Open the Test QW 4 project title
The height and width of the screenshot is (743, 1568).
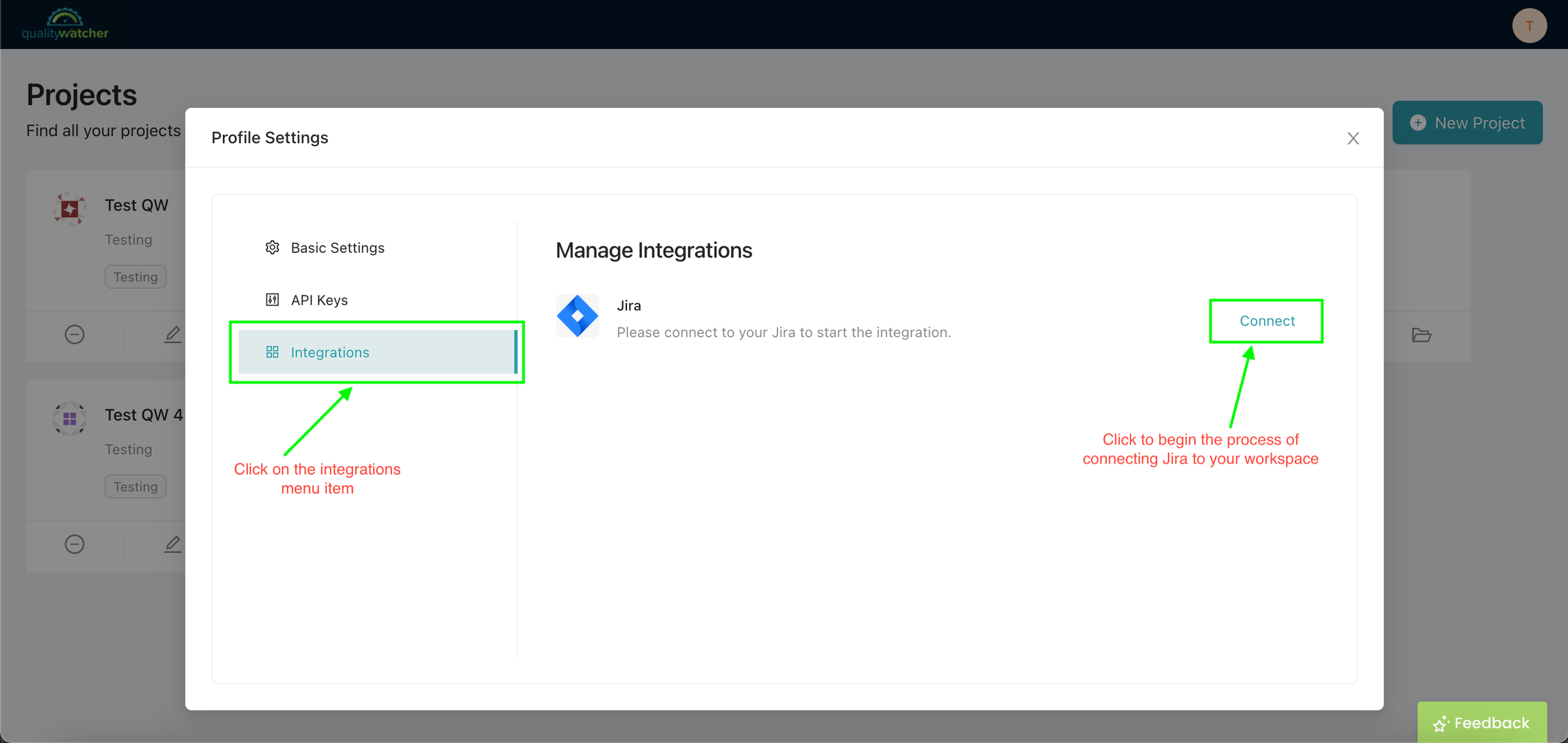click(x=144, y=415)
